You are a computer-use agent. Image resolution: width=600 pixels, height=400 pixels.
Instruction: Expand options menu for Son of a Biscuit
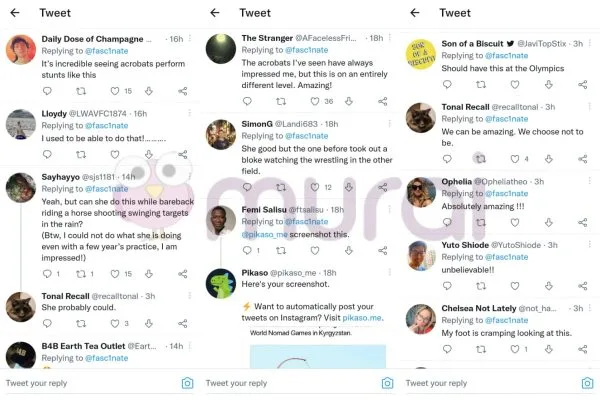pyautogui.click(x=590, y=43)
